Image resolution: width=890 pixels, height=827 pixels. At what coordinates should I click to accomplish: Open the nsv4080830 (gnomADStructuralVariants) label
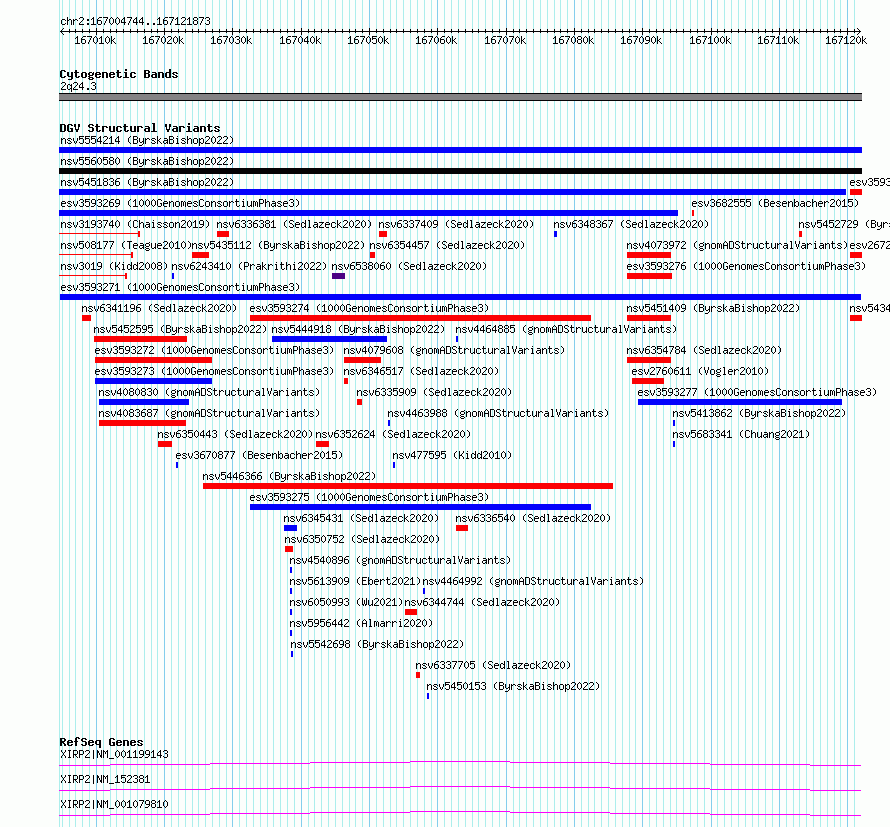coord(209,392)
